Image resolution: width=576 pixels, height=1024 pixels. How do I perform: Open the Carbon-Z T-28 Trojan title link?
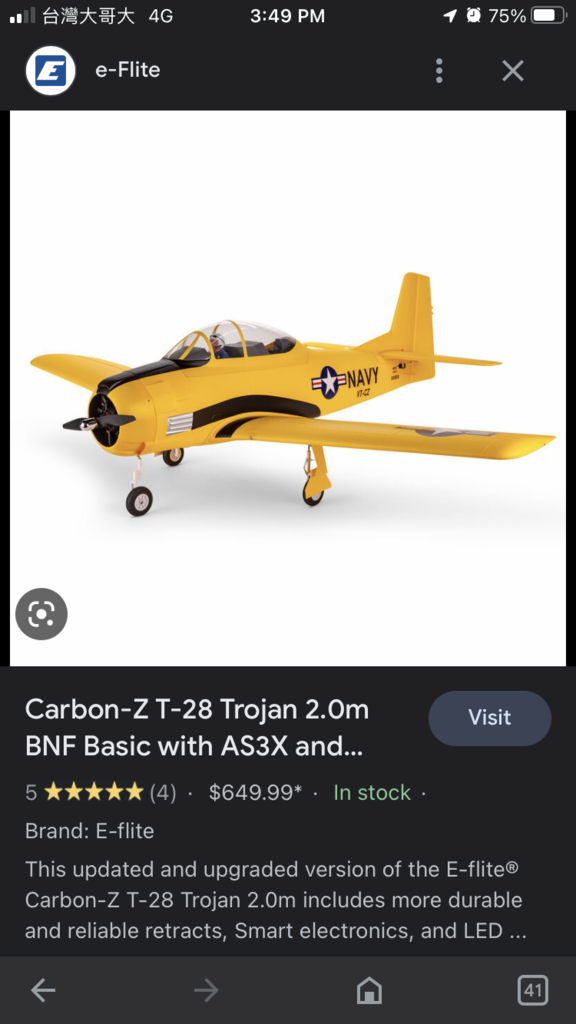pos(197,728)
